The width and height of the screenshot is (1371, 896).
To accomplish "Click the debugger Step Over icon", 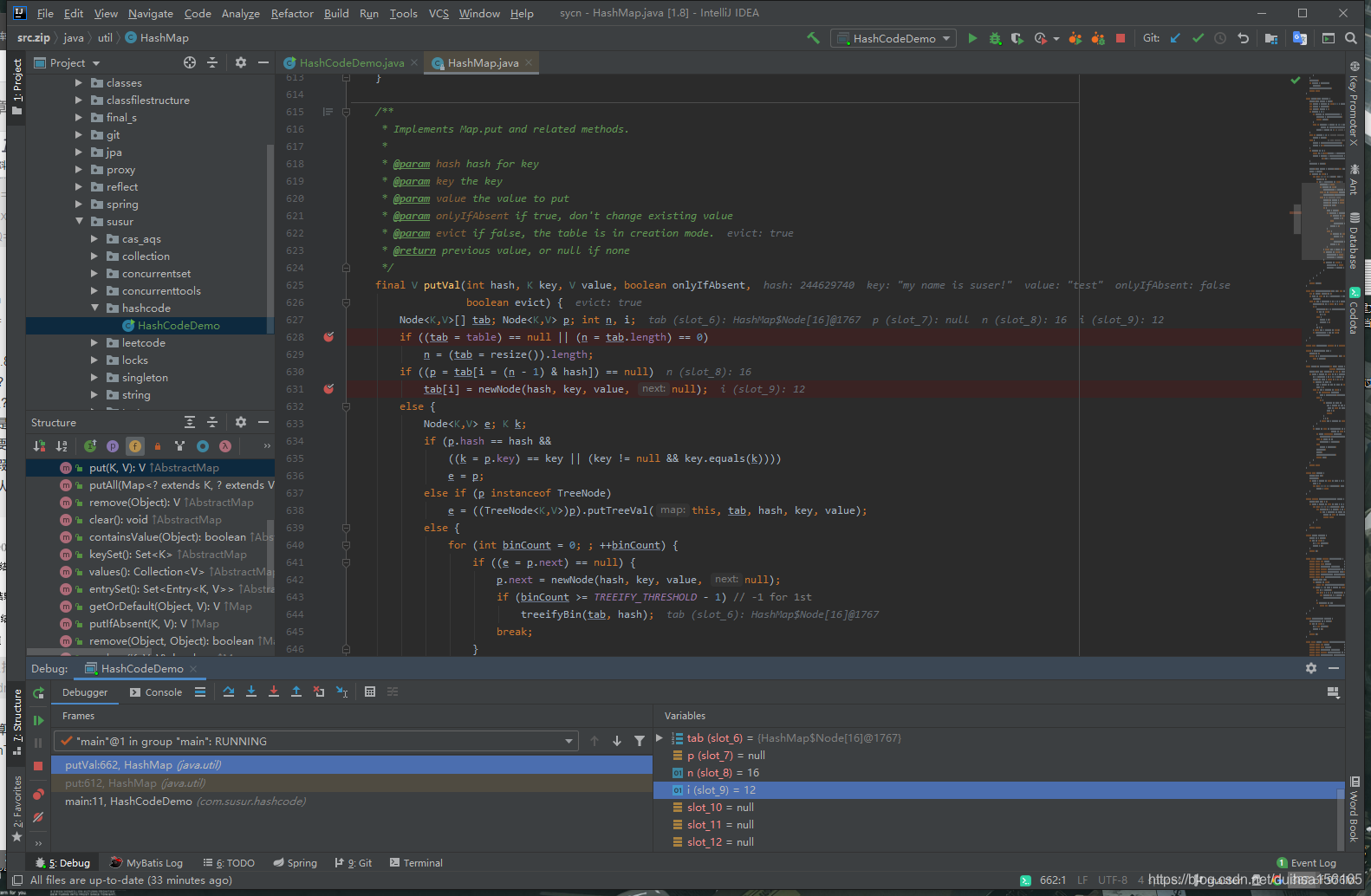I will click(x=228, y=691).
